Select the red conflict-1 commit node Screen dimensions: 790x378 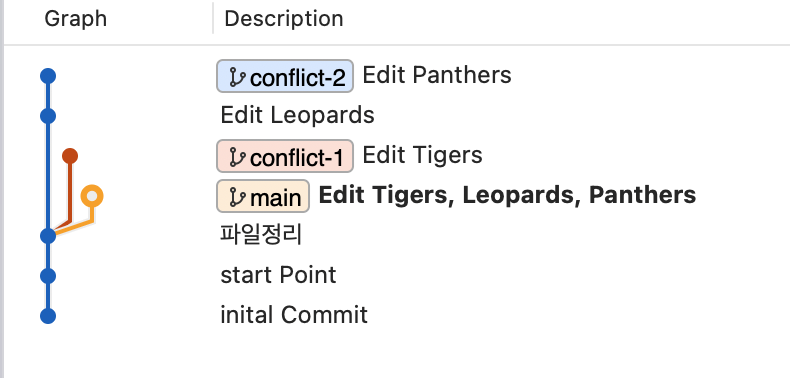click(x=70, y=156)
